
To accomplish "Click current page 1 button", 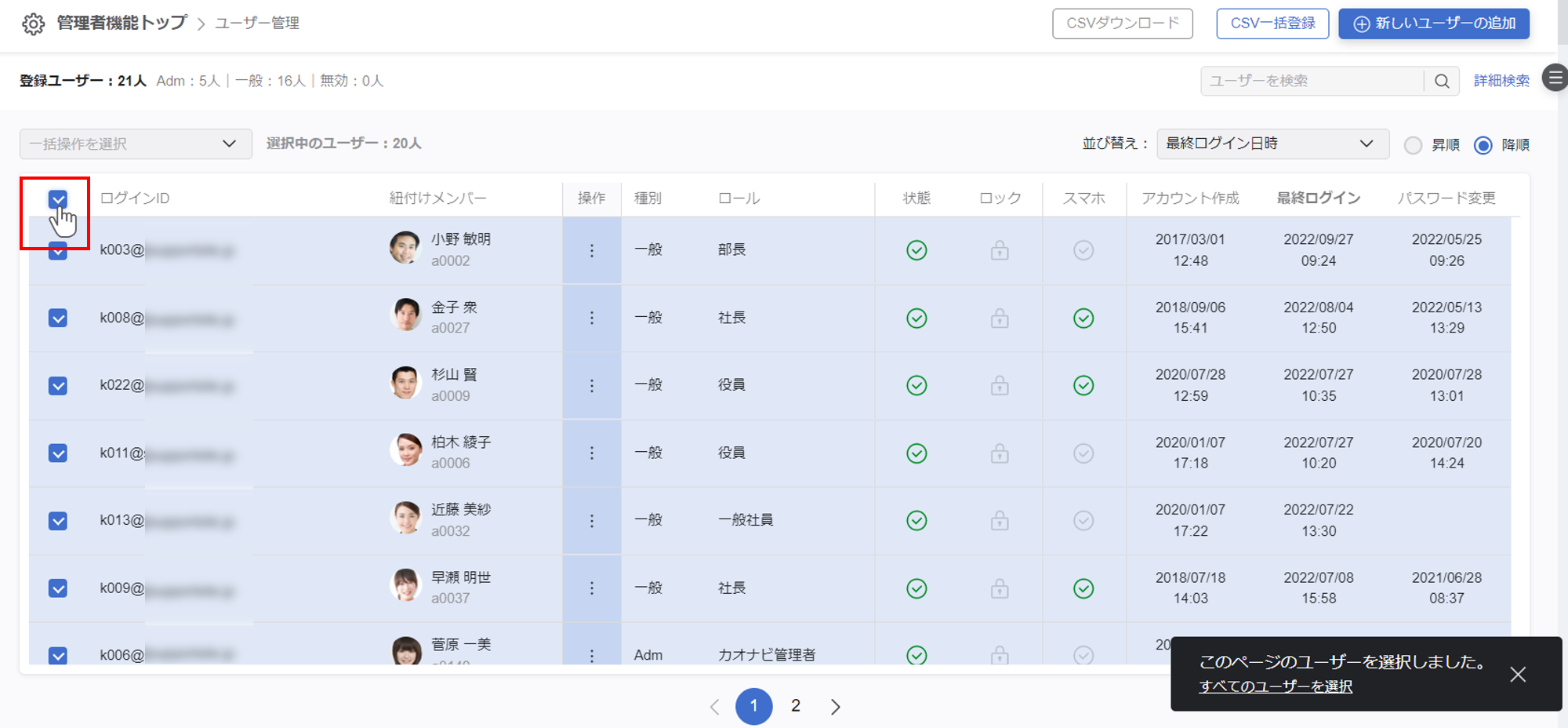I will coord(753,706).
